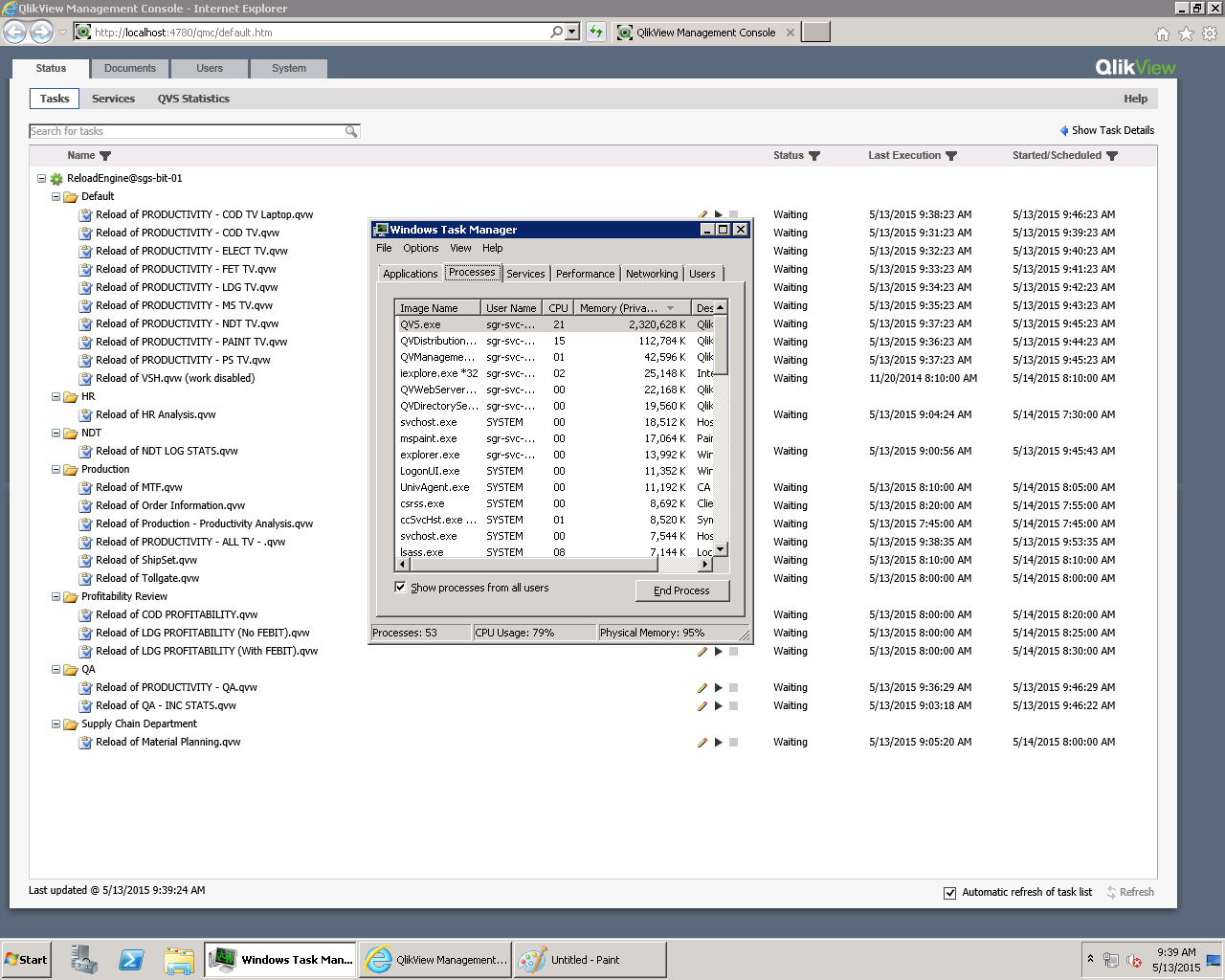1225x980 pixels.
Task: Open the address bar URL dropdown arrow
Action: [572, 33]
